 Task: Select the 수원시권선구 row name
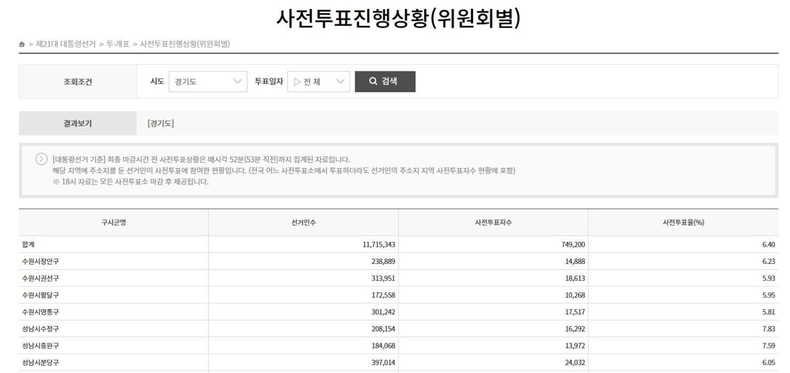click(x=40, y=278)
